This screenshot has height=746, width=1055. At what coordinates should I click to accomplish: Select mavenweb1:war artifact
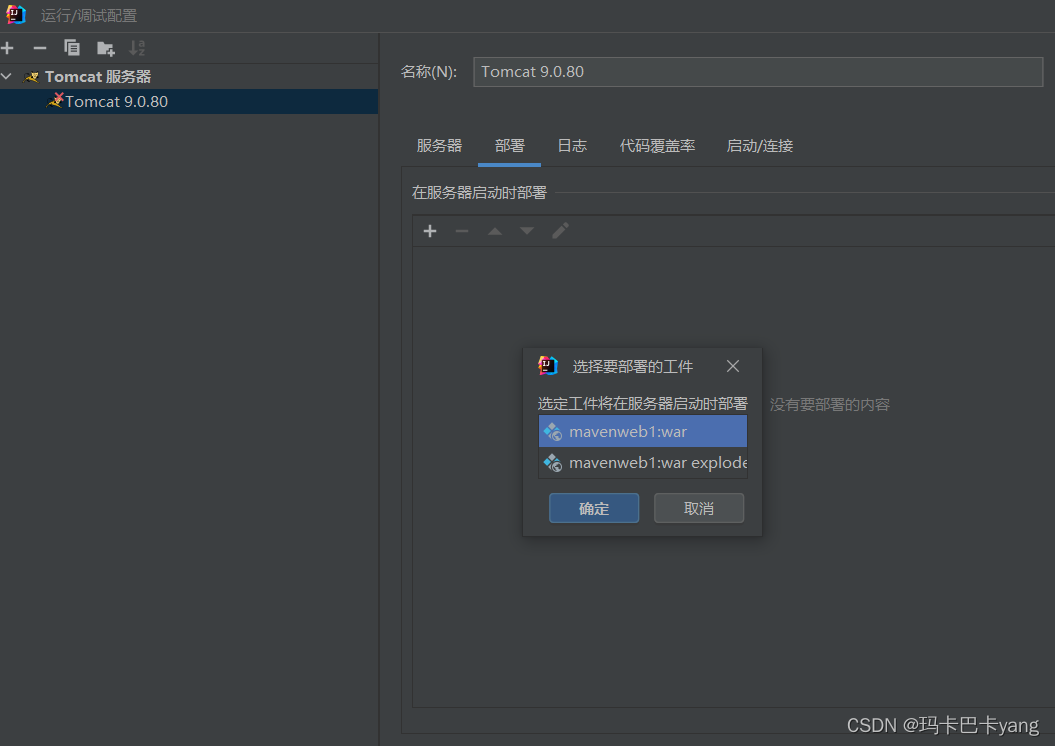point(643,431)
